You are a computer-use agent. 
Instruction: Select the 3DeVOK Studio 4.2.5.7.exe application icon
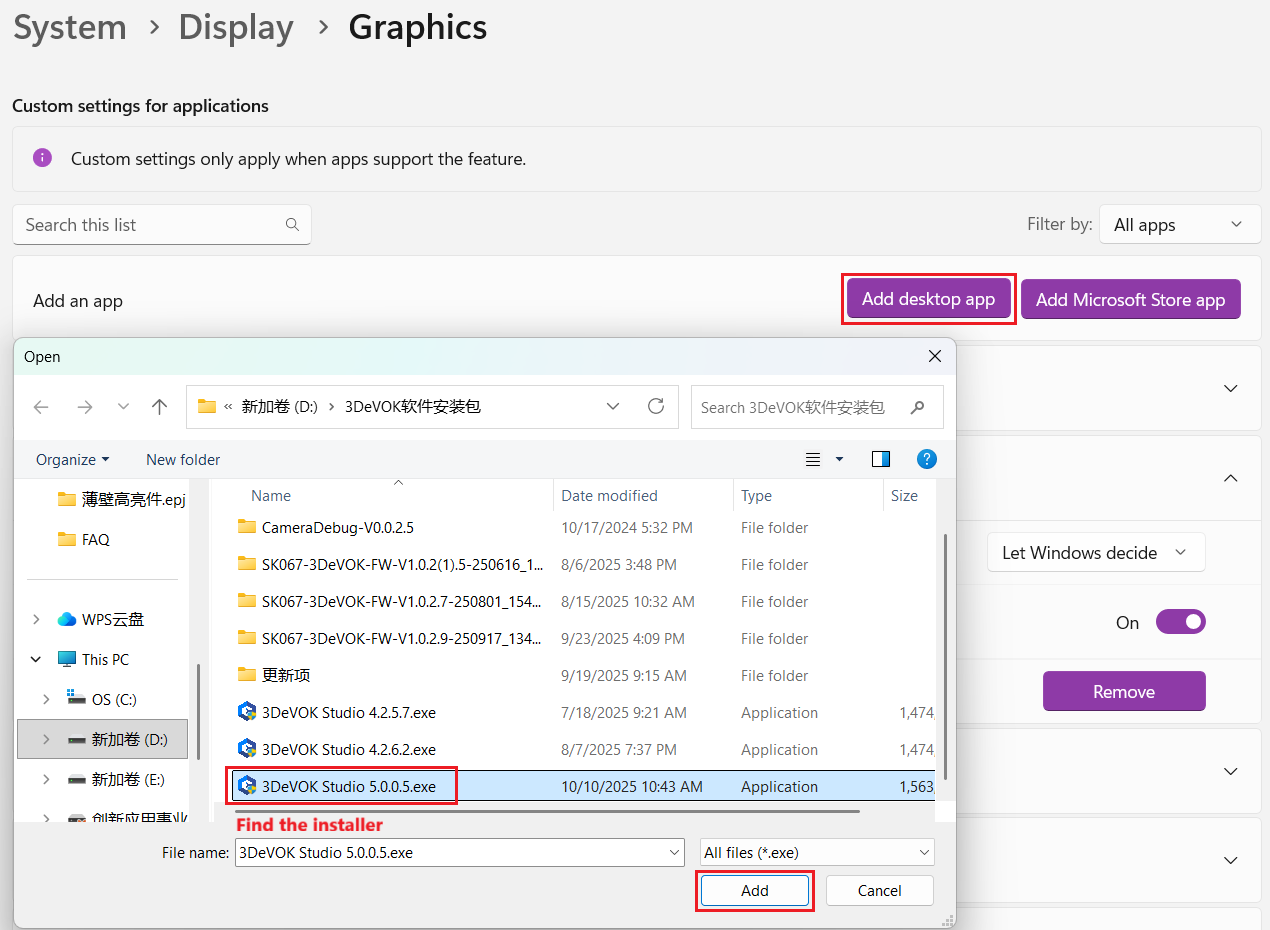[x=247, y=712]
